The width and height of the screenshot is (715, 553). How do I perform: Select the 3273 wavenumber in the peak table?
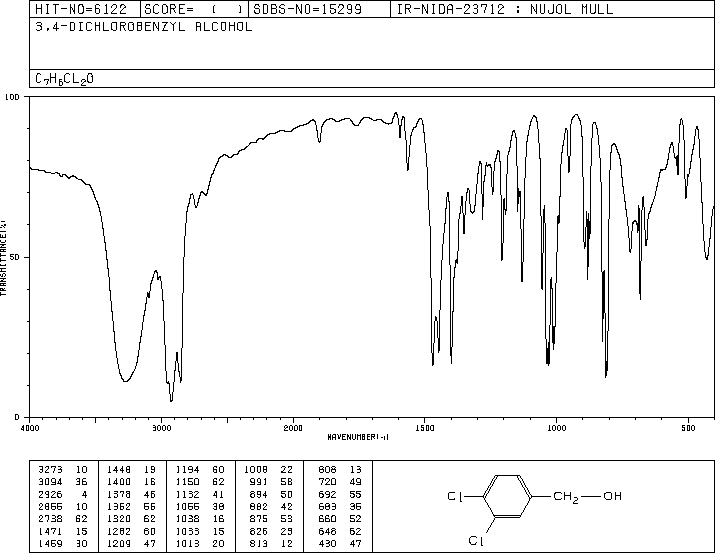point(50,470)
